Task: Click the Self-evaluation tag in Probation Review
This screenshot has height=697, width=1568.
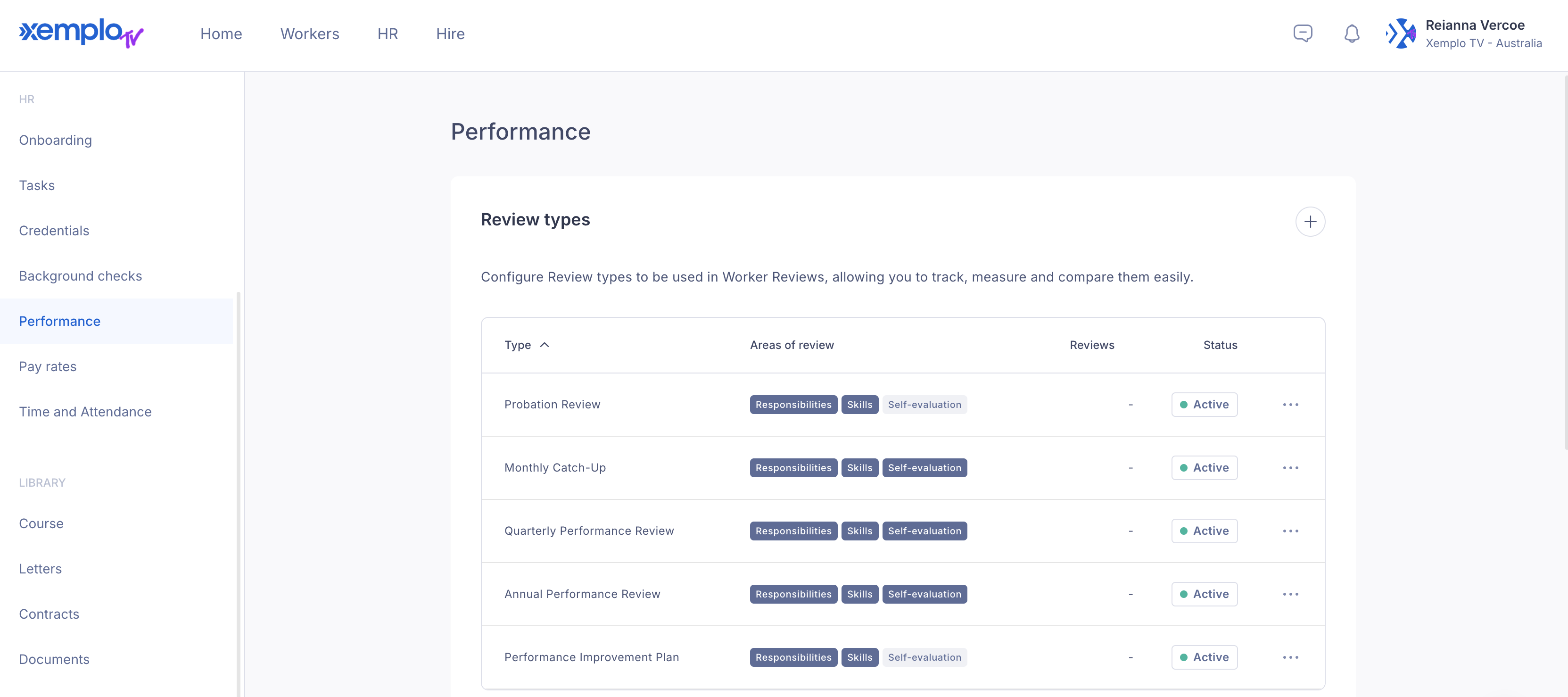Action: (x=924, y=405)
